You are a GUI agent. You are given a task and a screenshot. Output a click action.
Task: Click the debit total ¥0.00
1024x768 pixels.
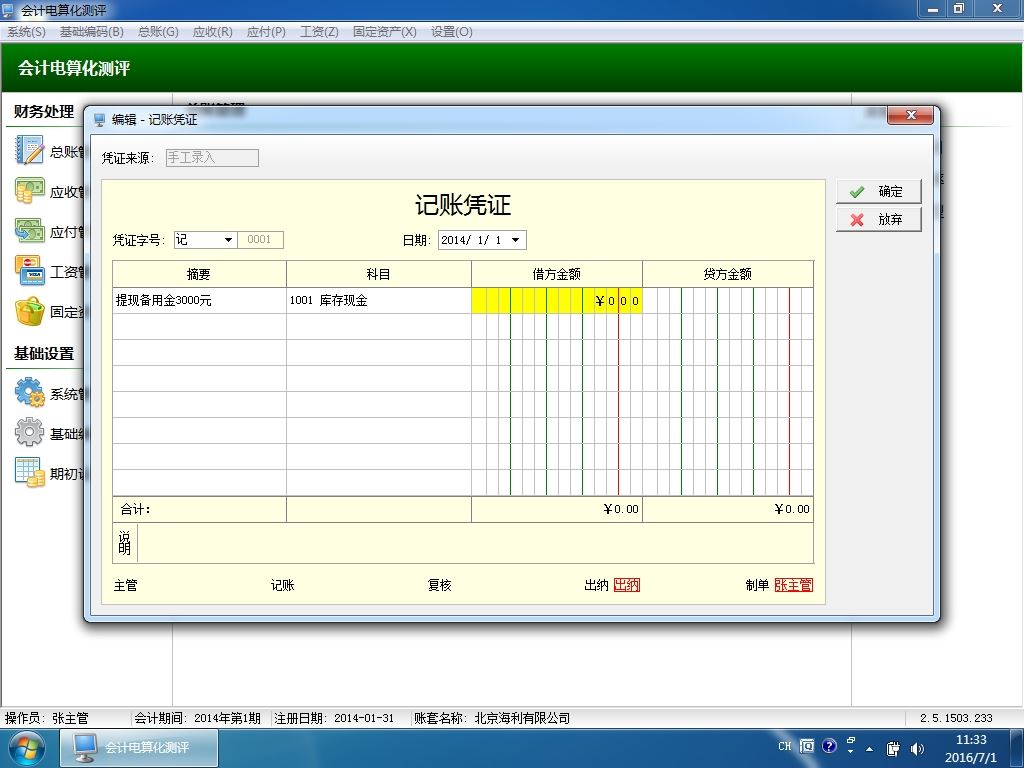(621, 509)
